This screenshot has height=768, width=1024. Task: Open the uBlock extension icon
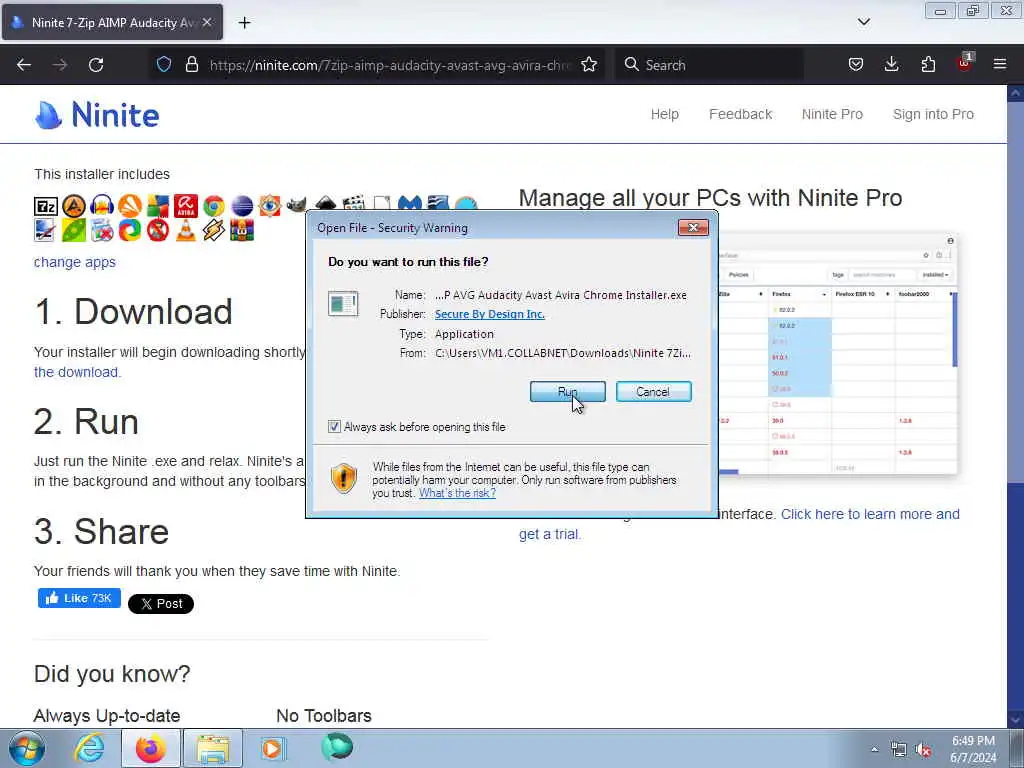[965, 63]
